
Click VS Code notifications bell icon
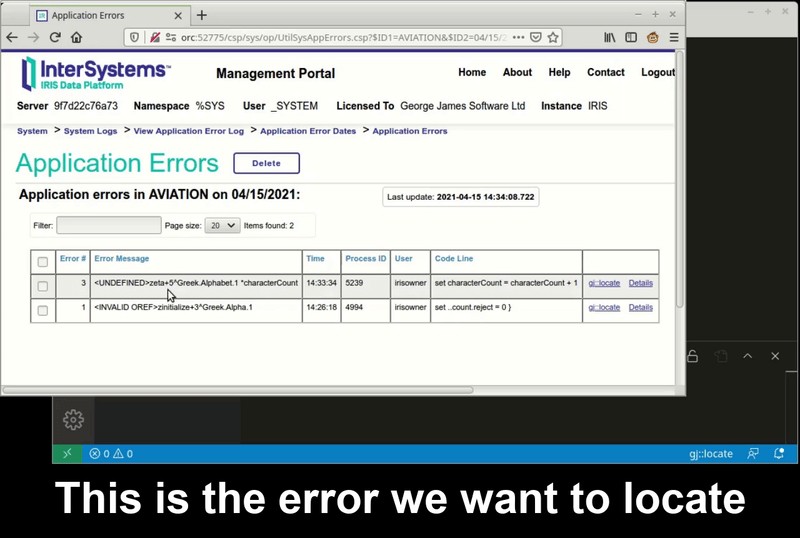point(779,453)
